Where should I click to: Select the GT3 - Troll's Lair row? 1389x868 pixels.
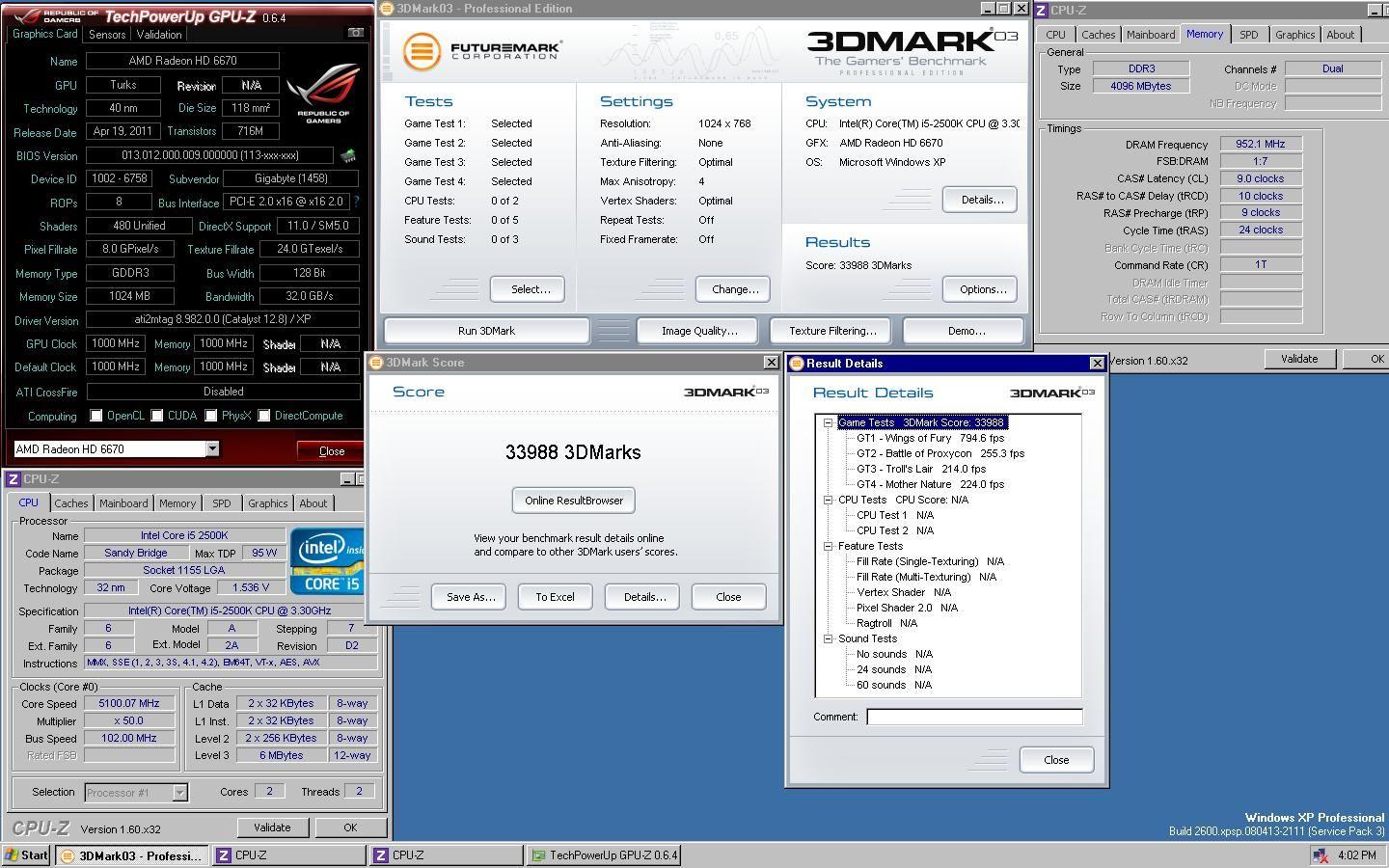(921, 469)
